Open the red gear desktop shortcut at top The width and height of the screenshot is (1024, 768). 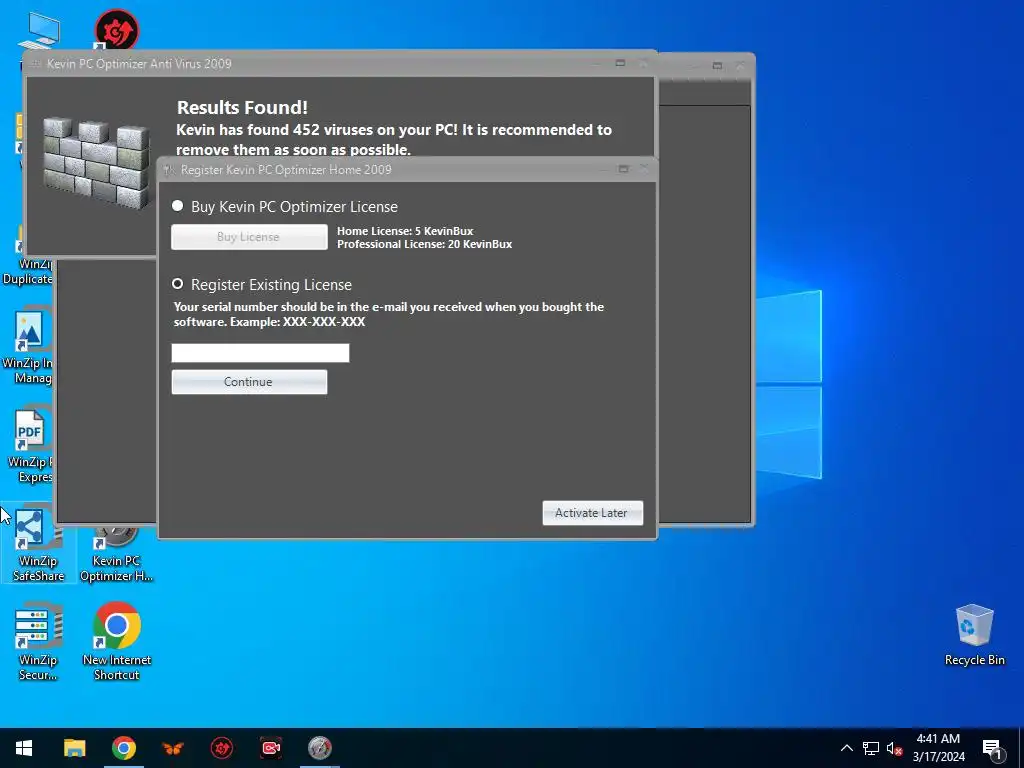(x=116, y=30)
